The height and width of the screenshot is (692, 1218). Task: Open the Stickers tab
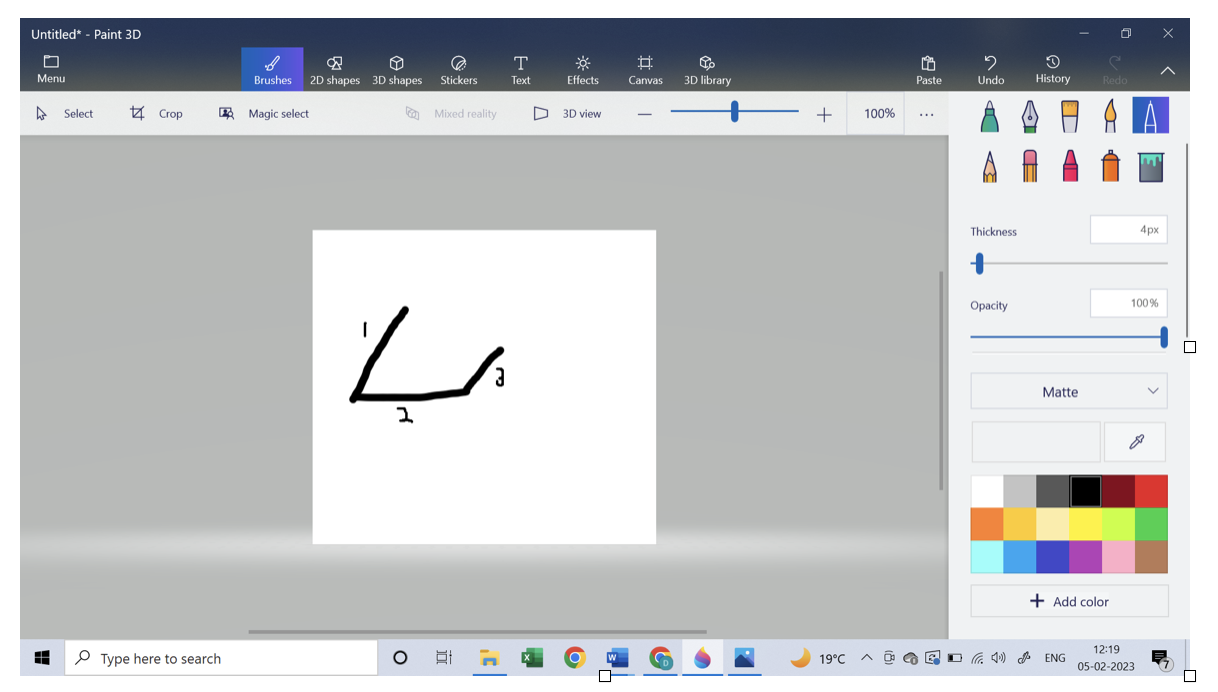coord(459,69)
